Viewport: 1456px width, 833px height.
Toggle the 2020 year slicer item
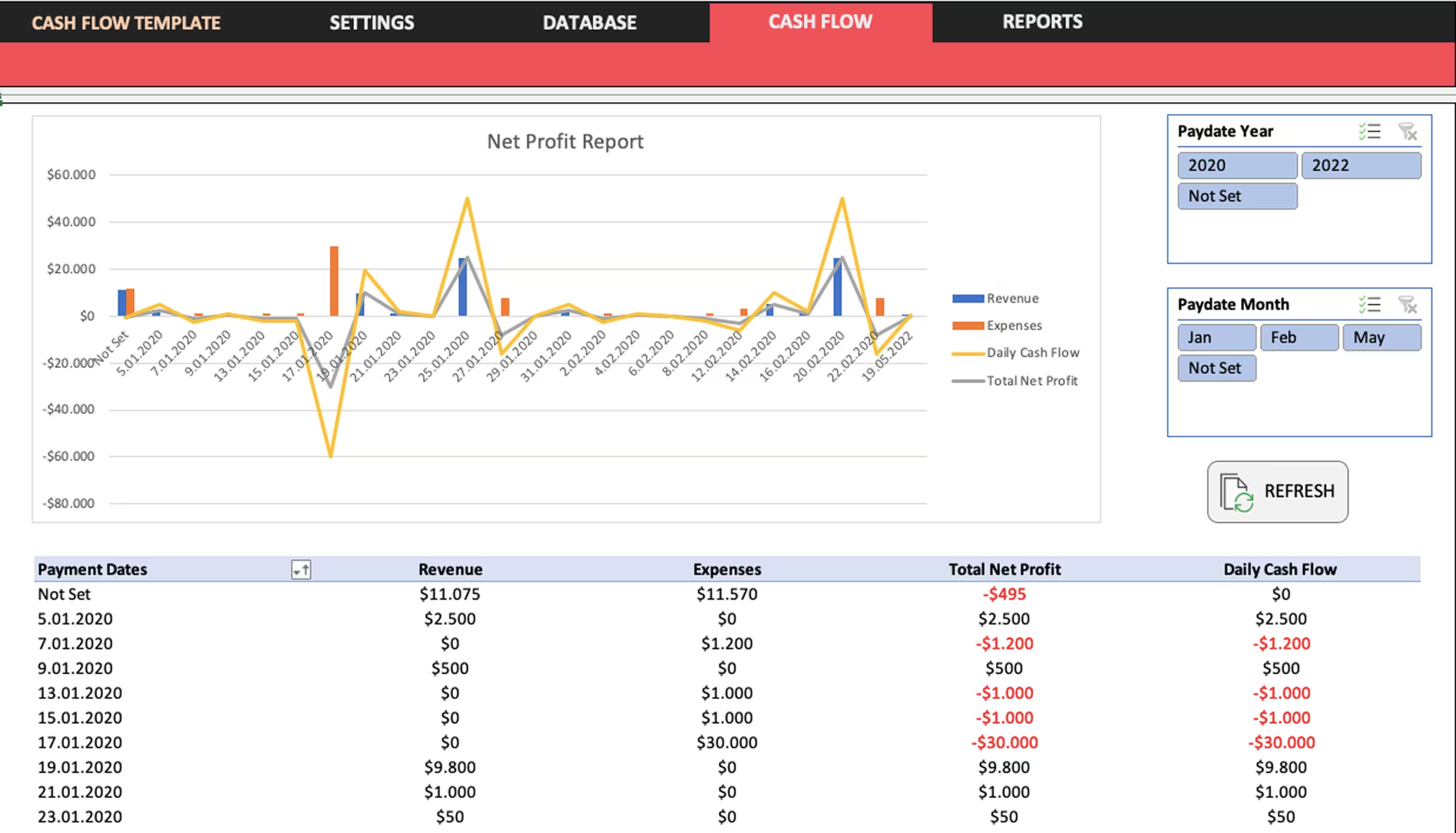(1237, 165)
